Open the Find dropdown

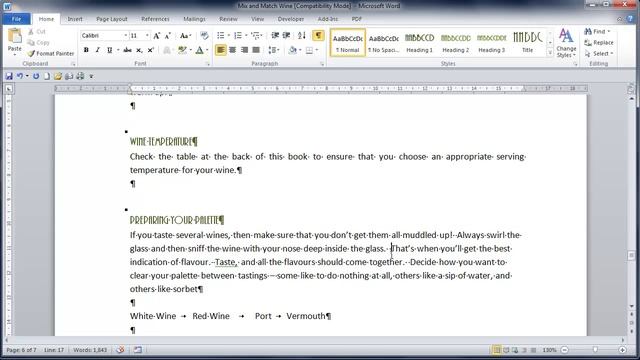coord(609,31)
